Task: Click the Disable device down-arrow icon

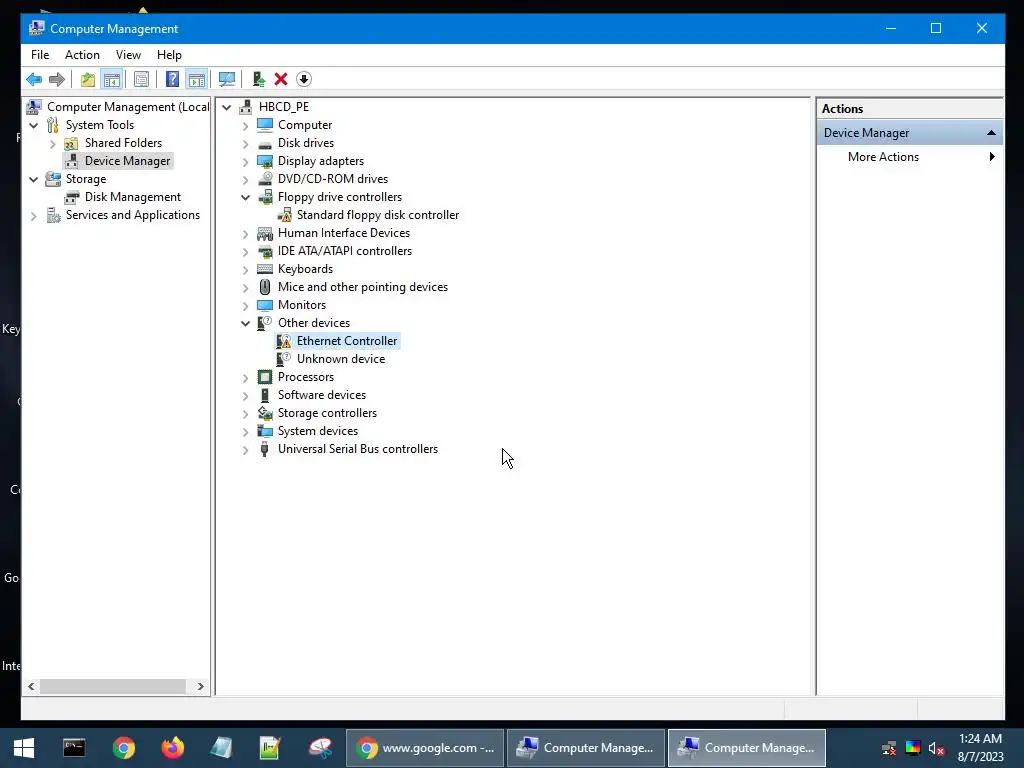Action: click(304, 80)
